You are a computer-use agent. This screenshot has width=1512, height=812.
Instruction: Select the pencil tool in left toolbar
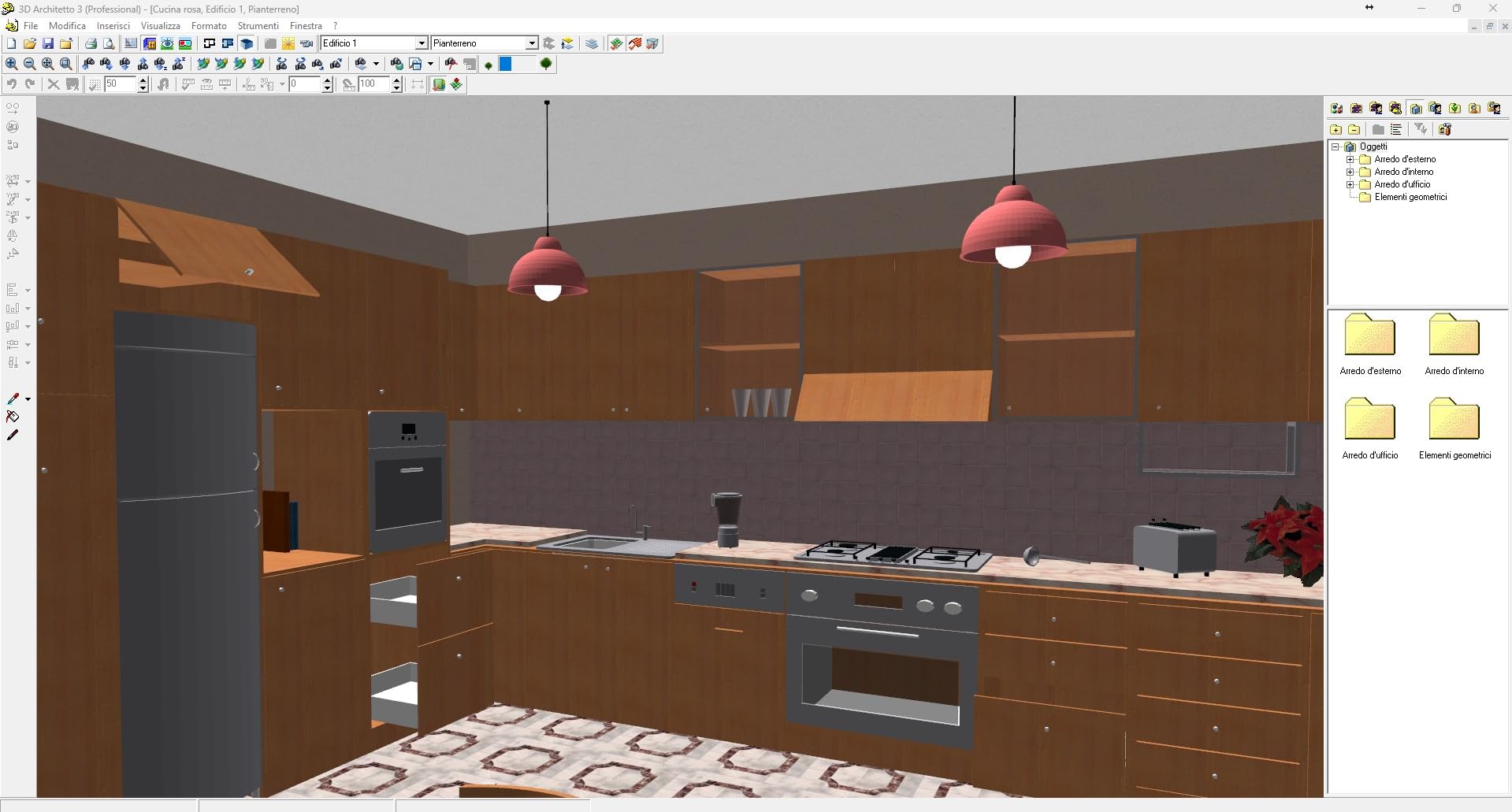tap(13, 435)
